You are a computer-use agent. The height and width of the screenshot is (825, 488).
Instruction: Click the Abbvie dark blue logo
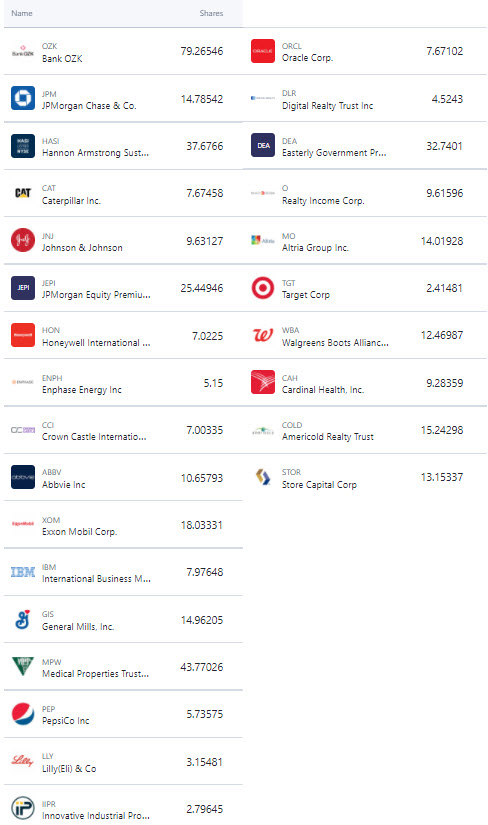click(23, 477)
